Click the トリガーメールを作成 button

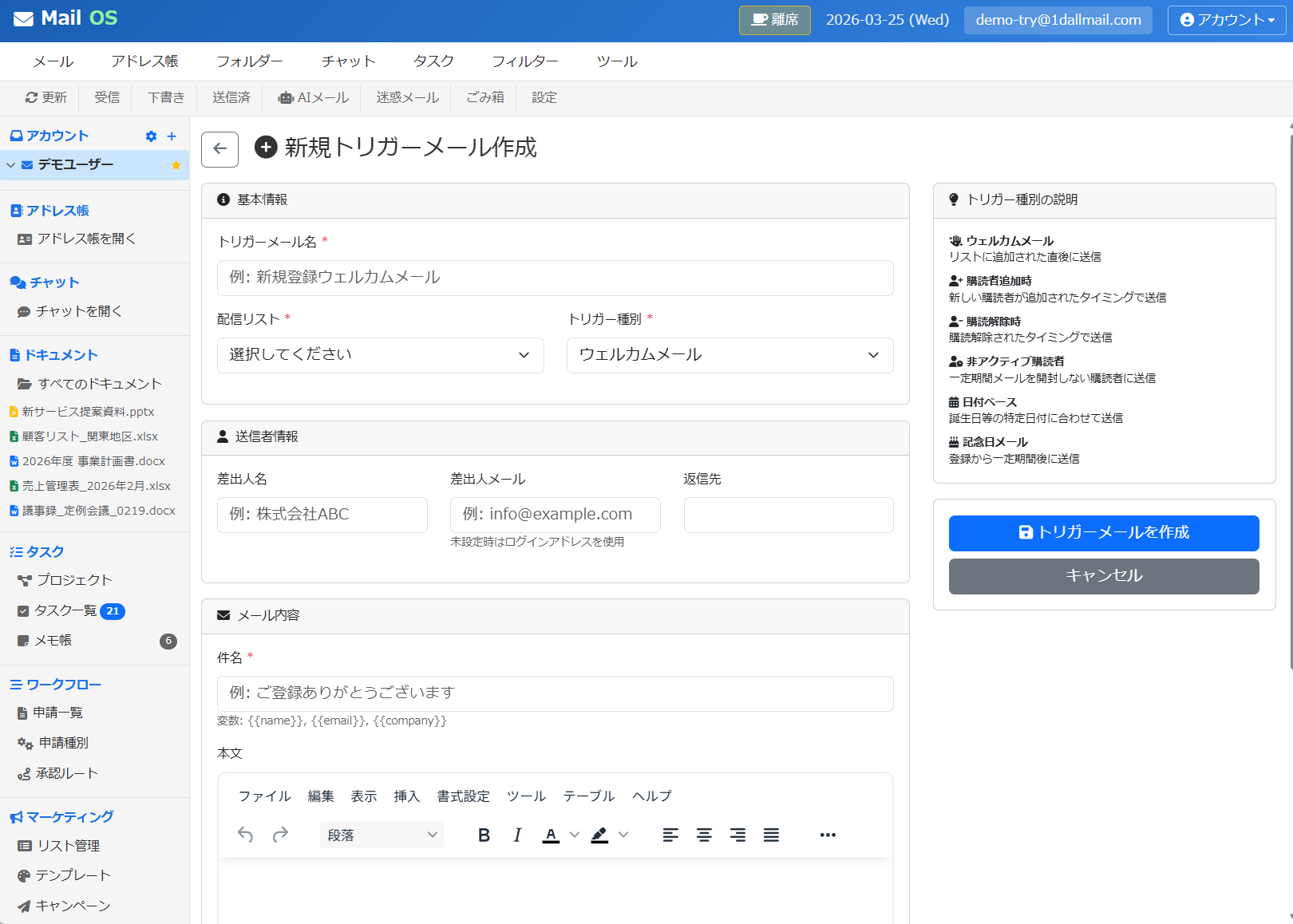pos(1104,533)
